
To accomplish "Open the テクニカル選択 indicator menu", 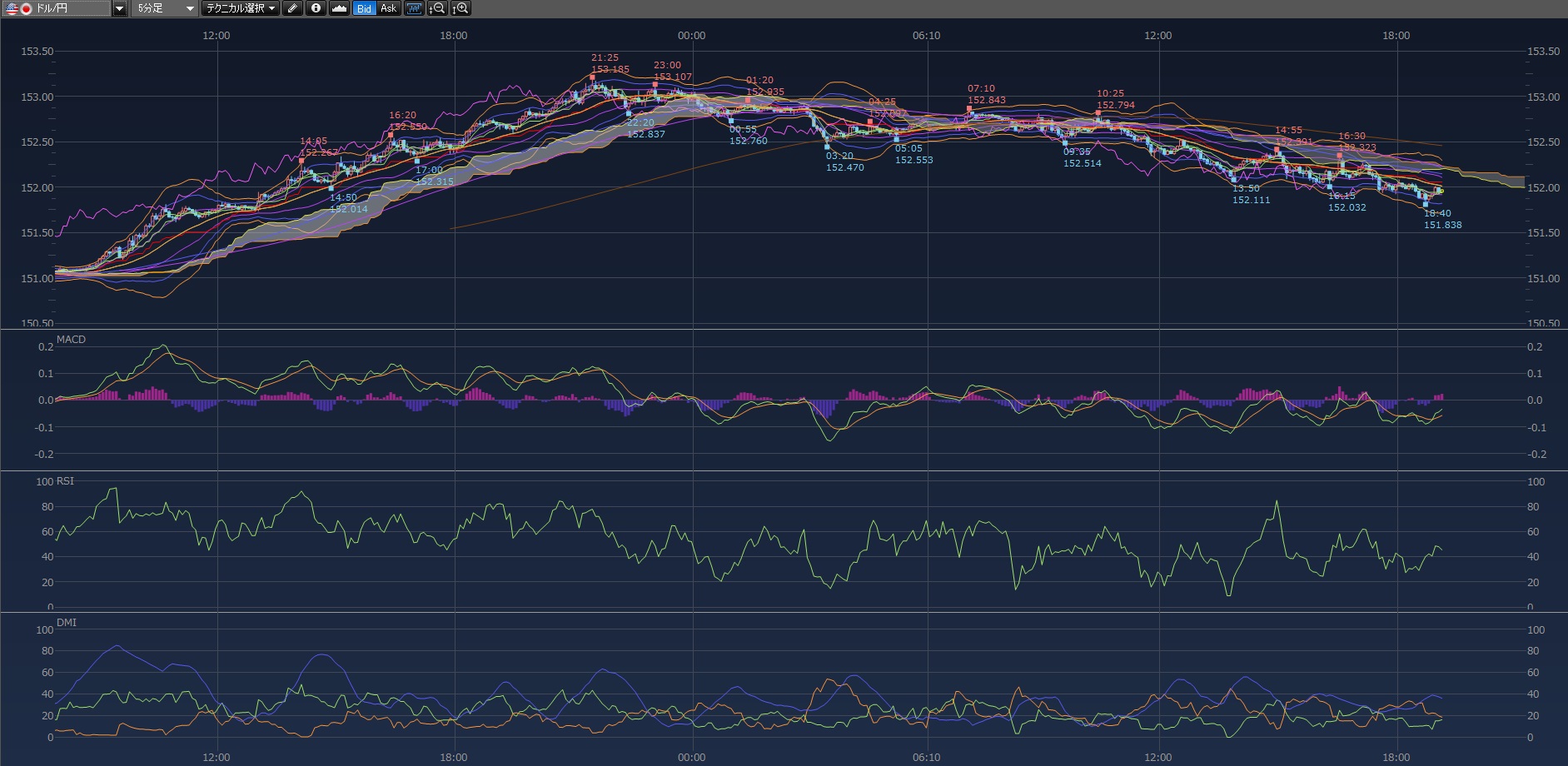I will click(241, 8).
